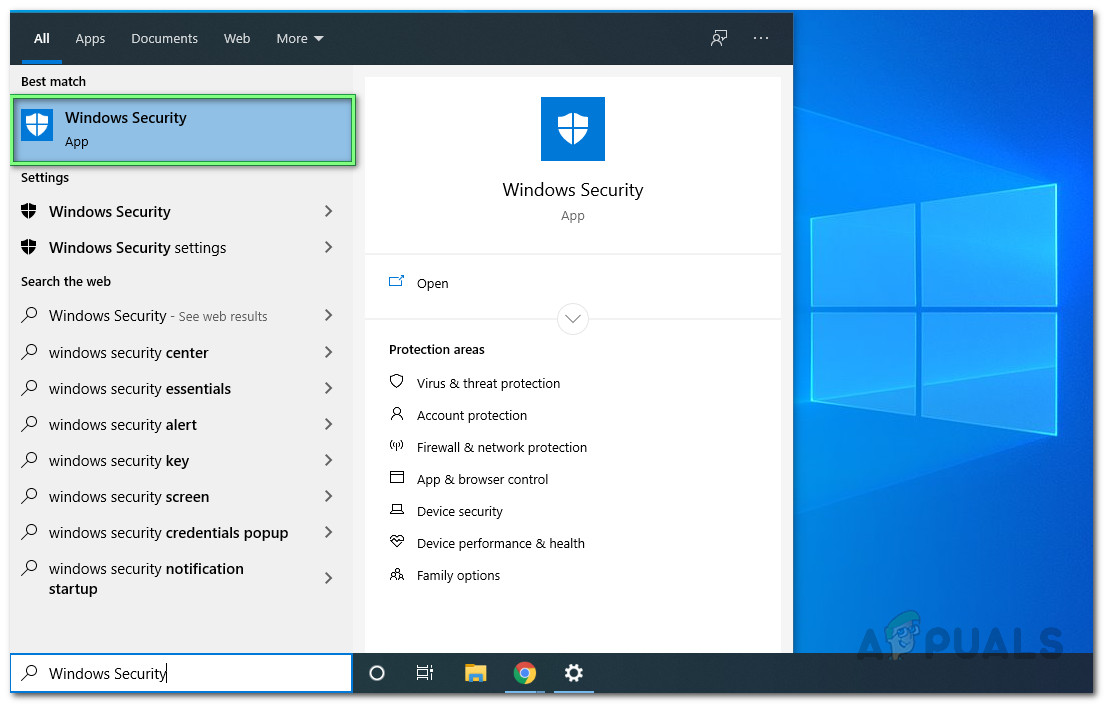
Task: Switch to the Documents search tab
Action: 164,39
